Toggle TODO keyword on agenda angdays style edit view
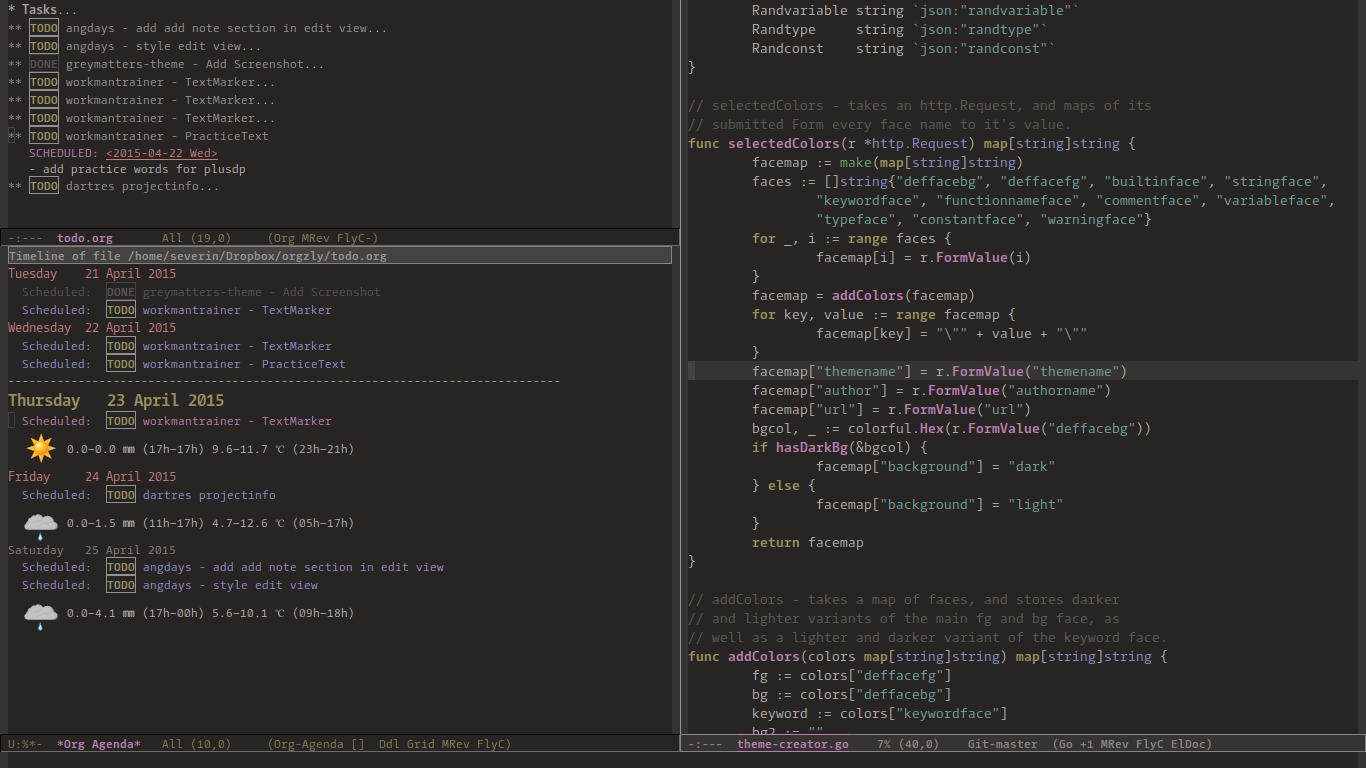Viewport: 1366px width, 768px height. pyautogui.click(x=121, y=585)
